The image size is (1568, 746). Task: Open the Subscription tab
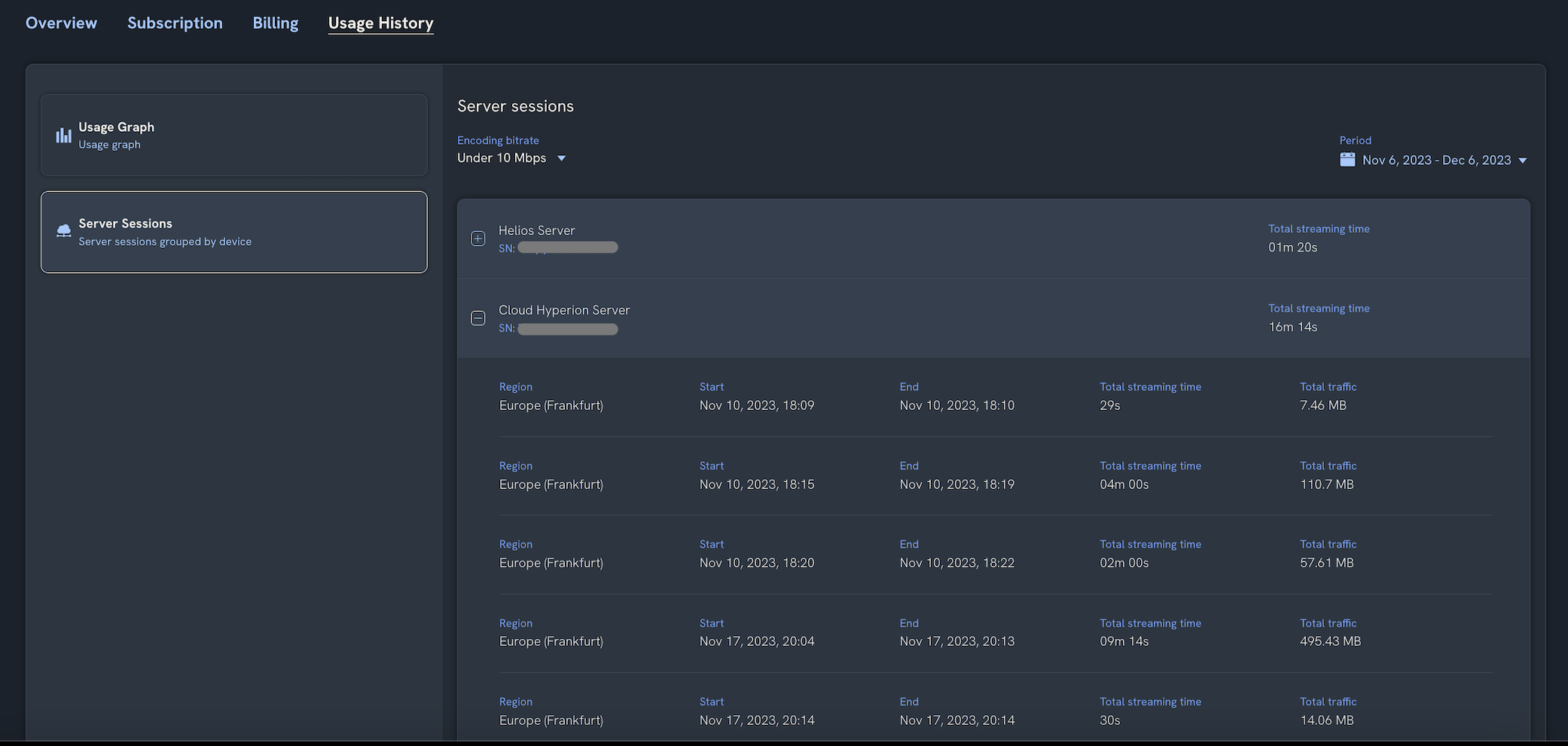coord(175,23)
